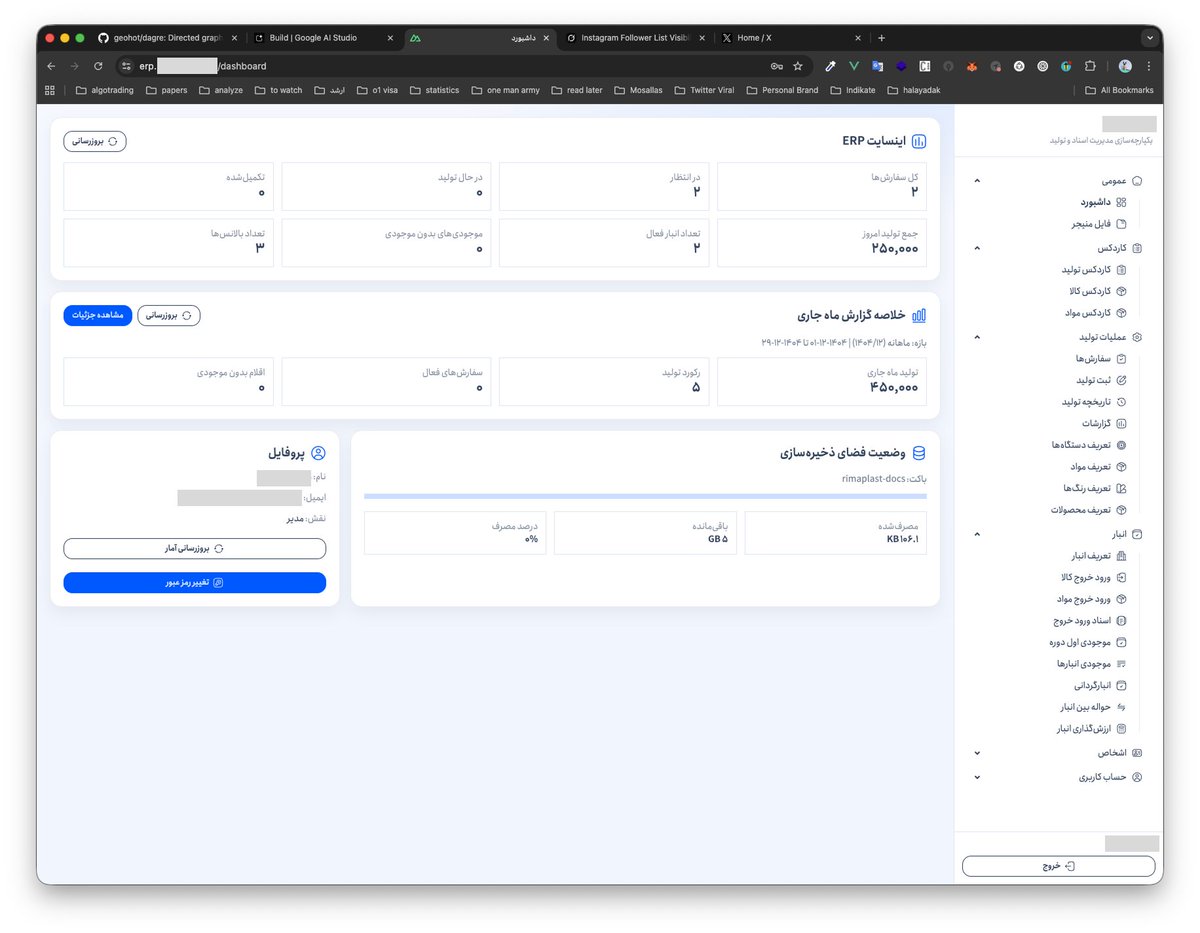
Task: Click the ثبت تولید icon
Action: 1121,380
